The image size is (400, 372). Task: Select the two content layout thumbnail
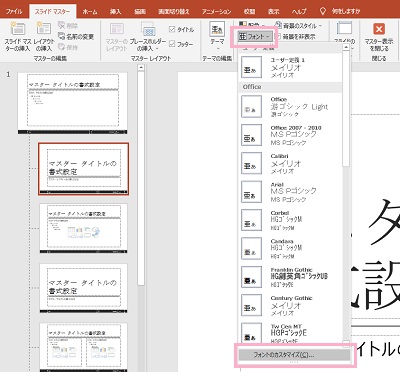pos(83,347)
